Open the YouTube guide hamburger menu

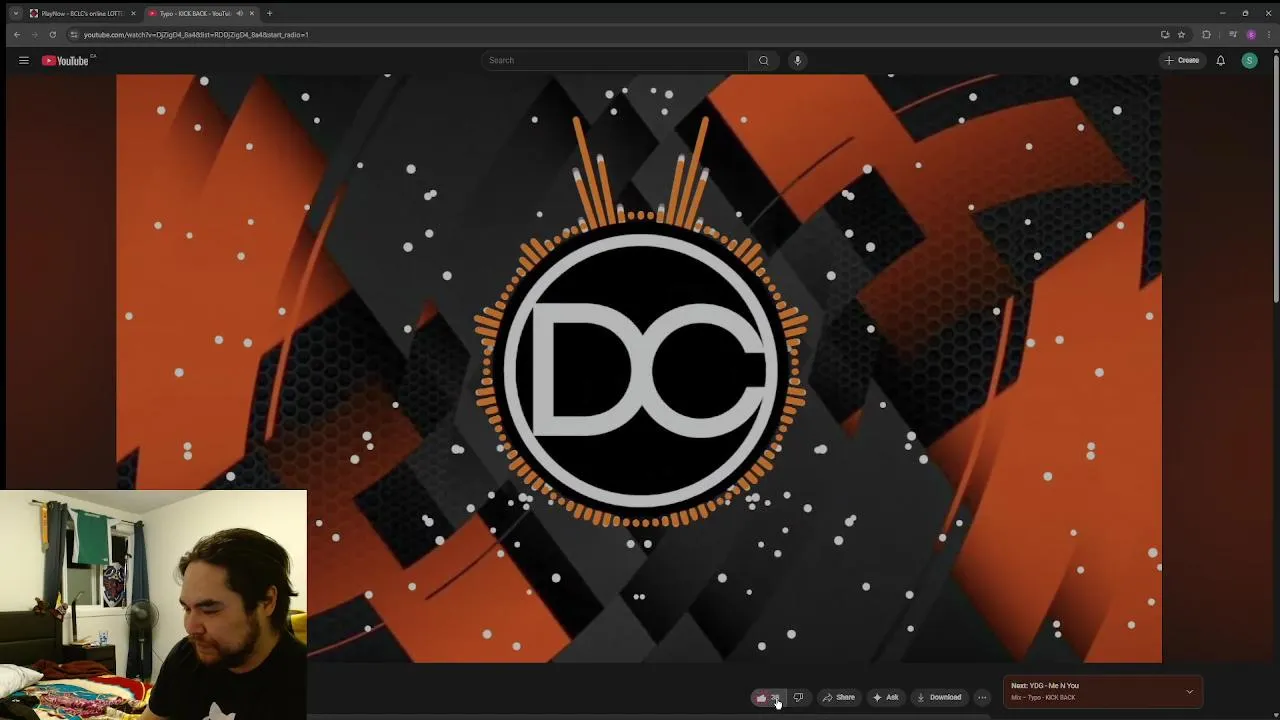[23, 60]
